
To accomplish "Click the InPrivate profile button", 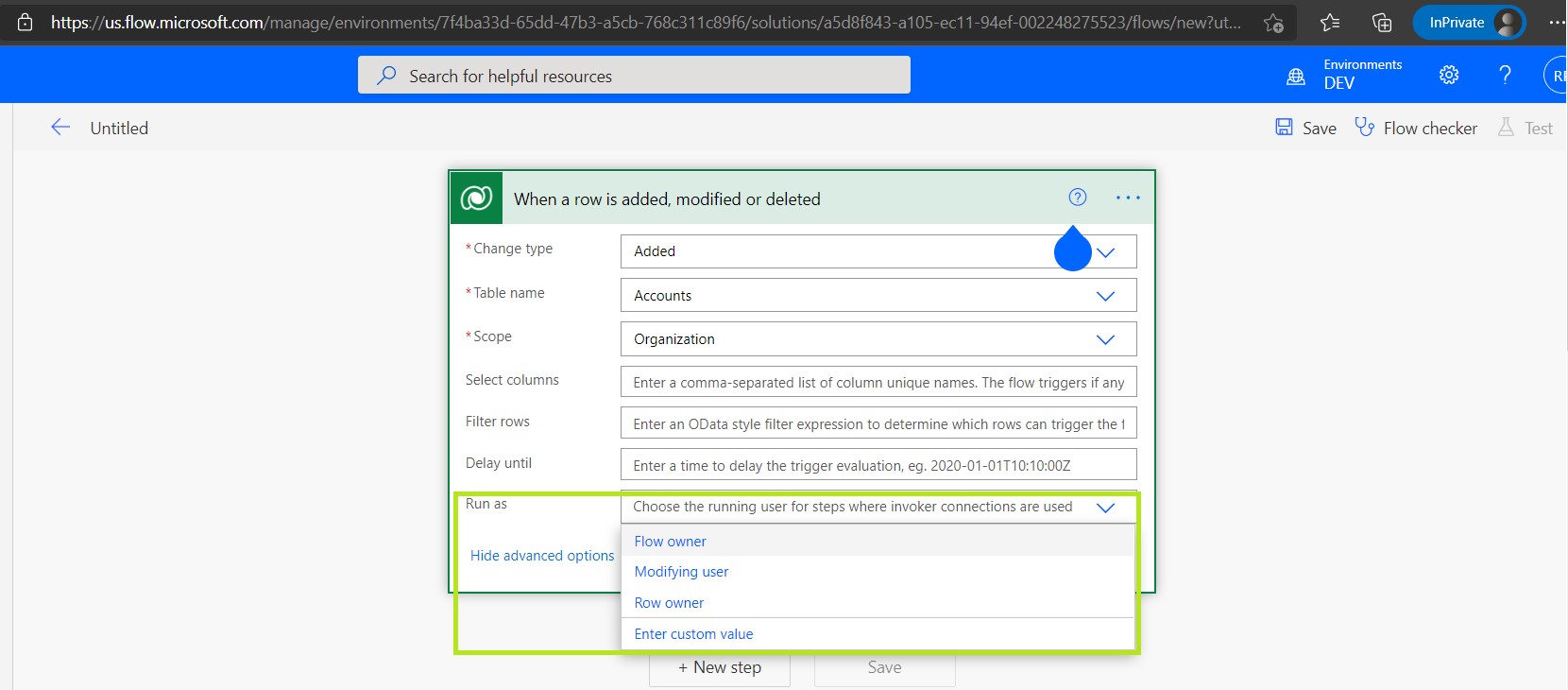I will tap(1469, 23).
